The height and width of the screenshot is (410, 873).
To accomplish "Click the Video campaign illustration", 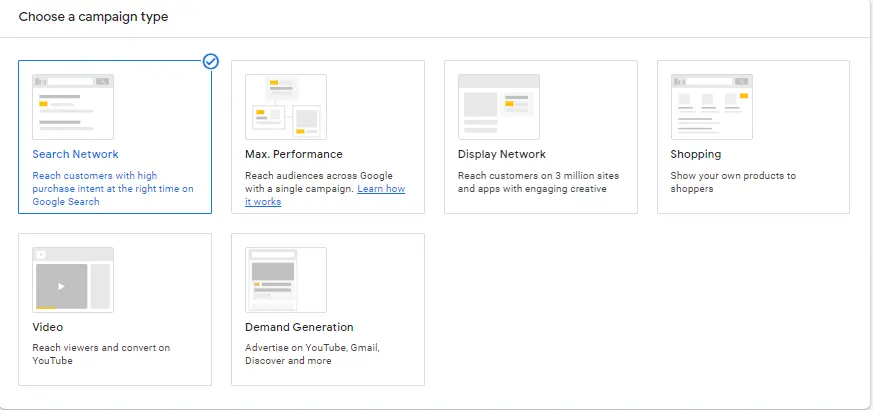I will tap(73, 280).
